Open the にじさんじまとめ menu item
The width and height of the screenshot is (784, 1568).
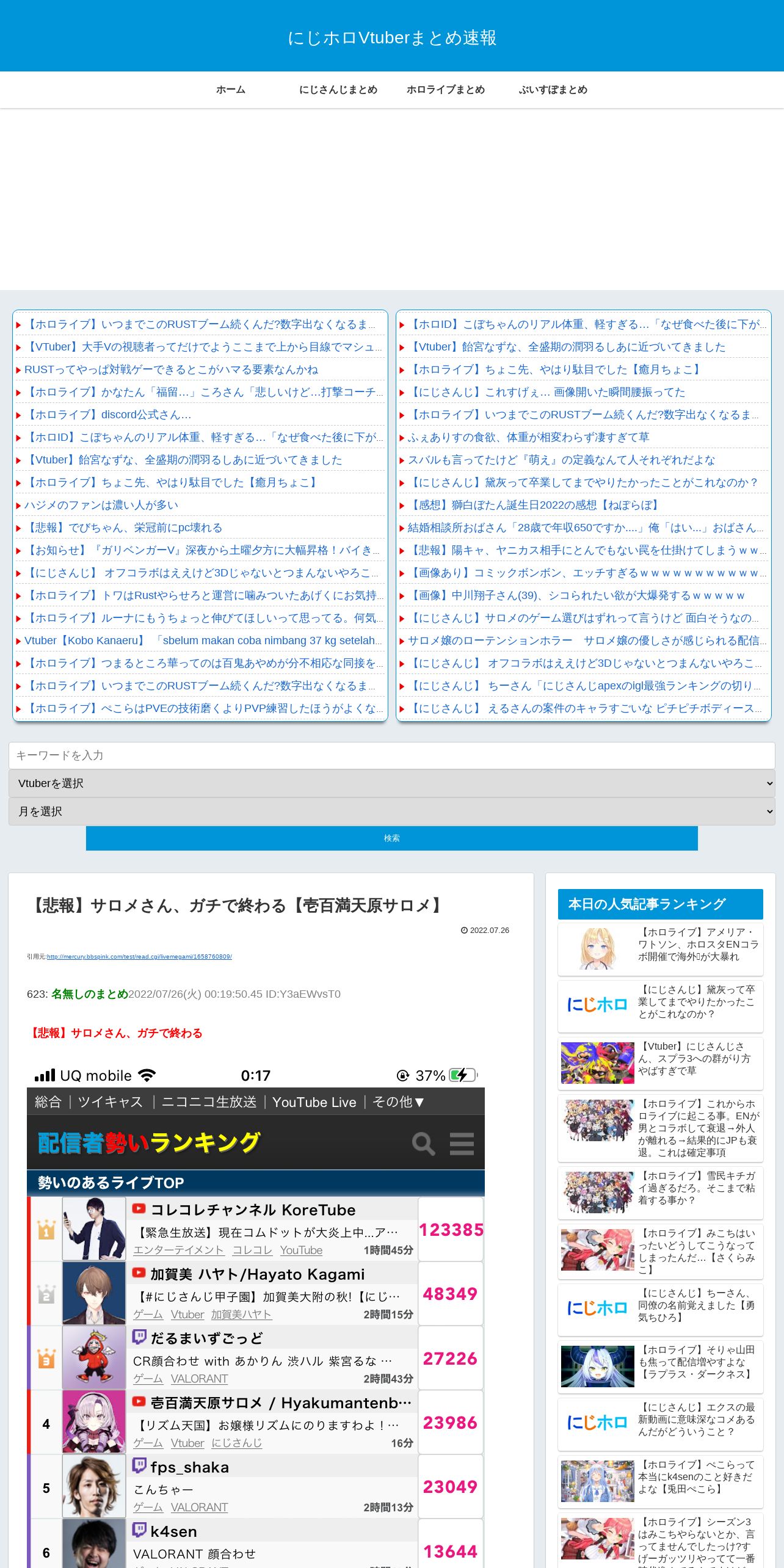point(338,90)
